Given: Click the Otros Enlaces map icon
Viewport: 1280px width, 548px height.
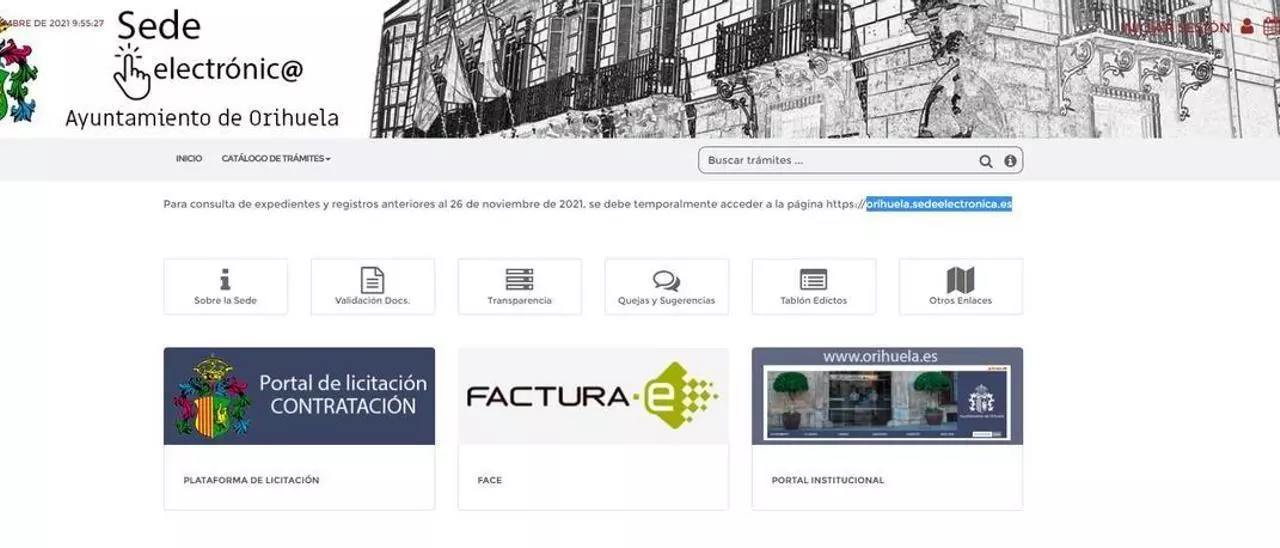Looking at the screenshot, I should point(960,280).
